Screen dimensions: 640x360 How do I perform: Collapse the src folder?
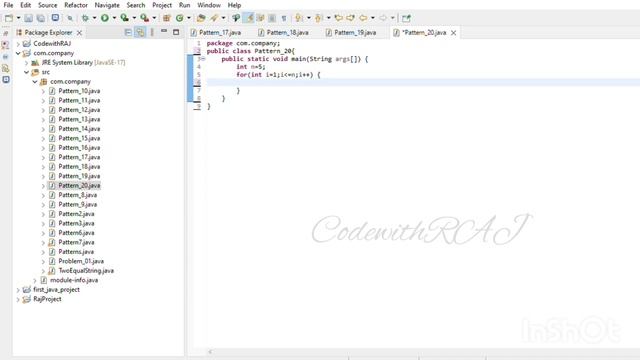point(27,72)
